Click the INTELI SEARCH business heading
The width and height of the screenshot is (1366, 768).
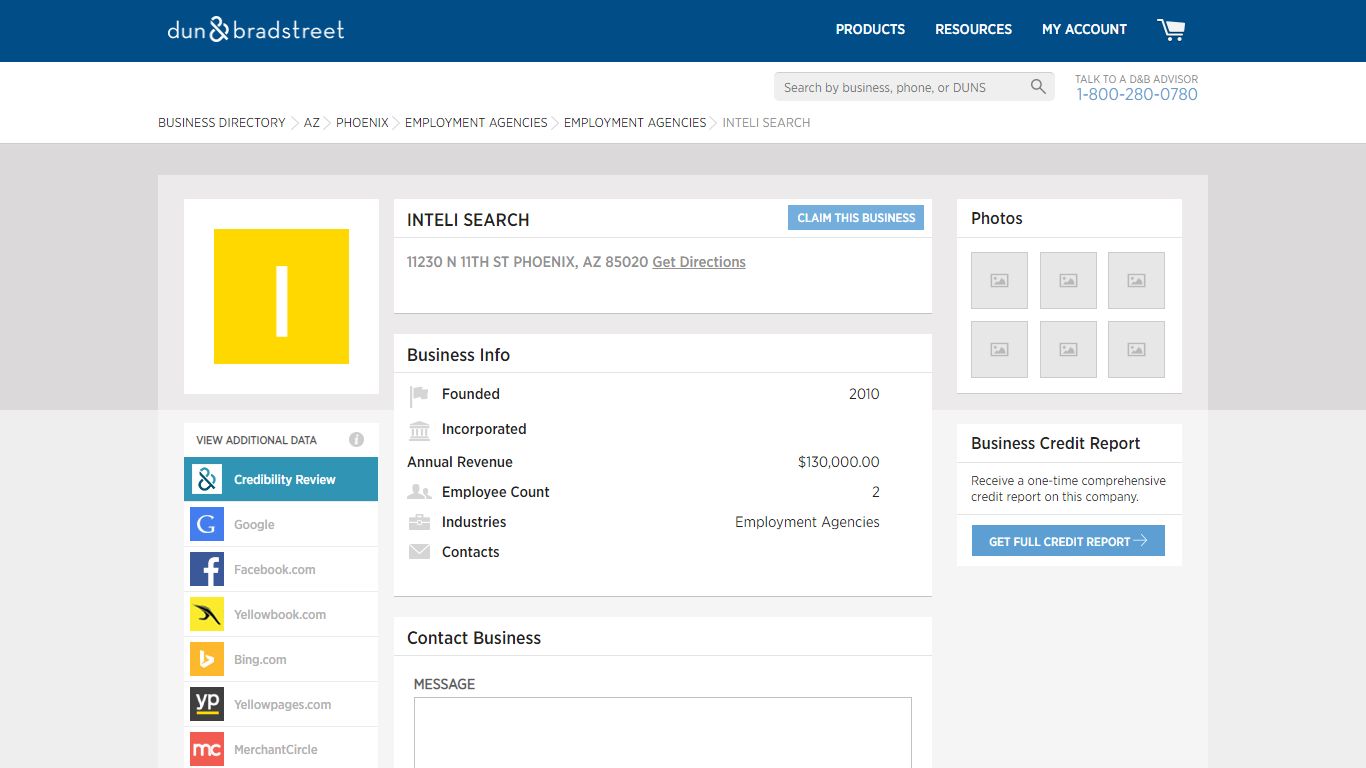point(468,220)
